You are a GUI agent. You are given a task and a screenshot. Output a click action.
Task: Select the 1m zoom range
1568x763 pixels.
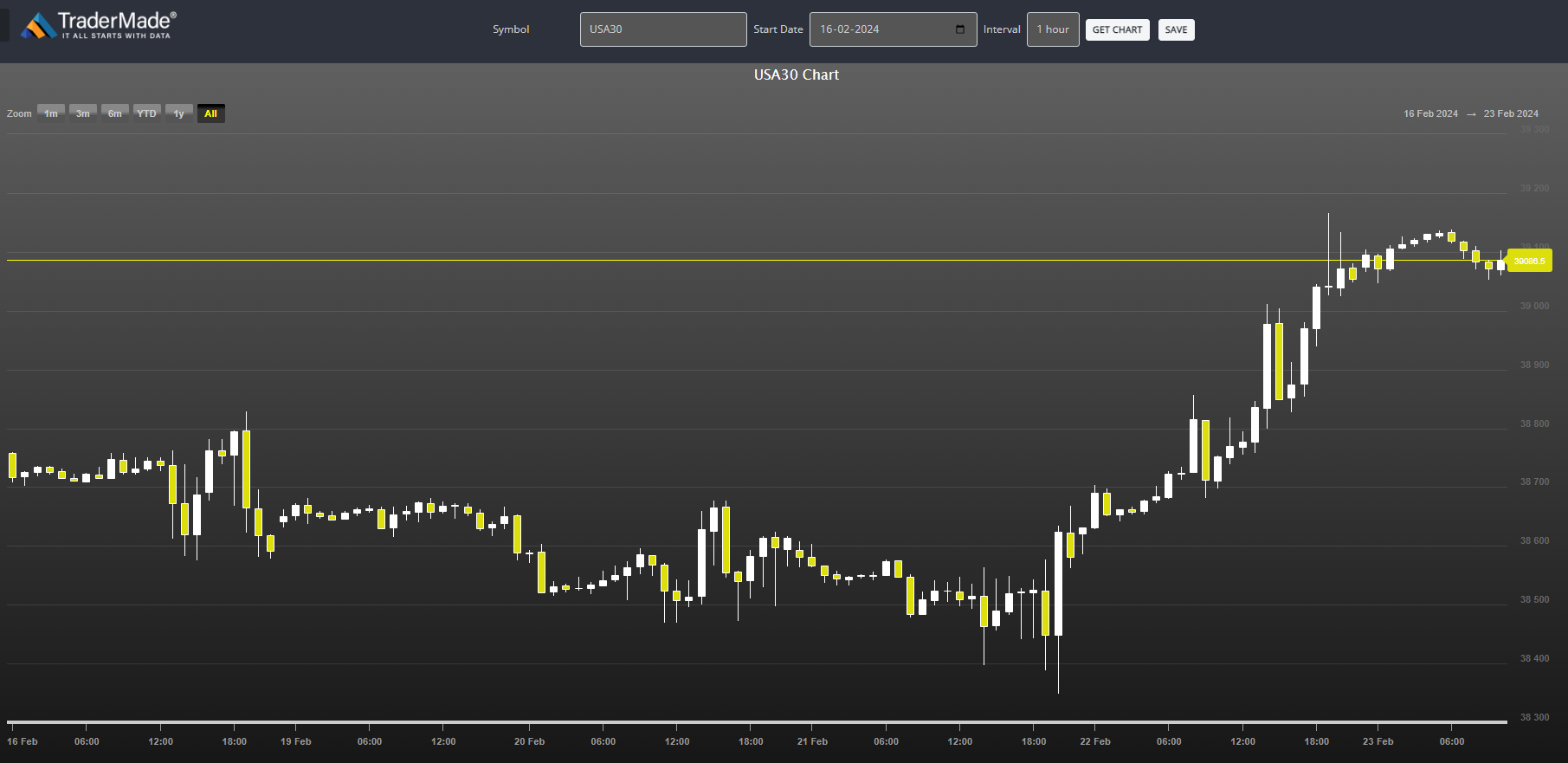[x=51, y=113]
